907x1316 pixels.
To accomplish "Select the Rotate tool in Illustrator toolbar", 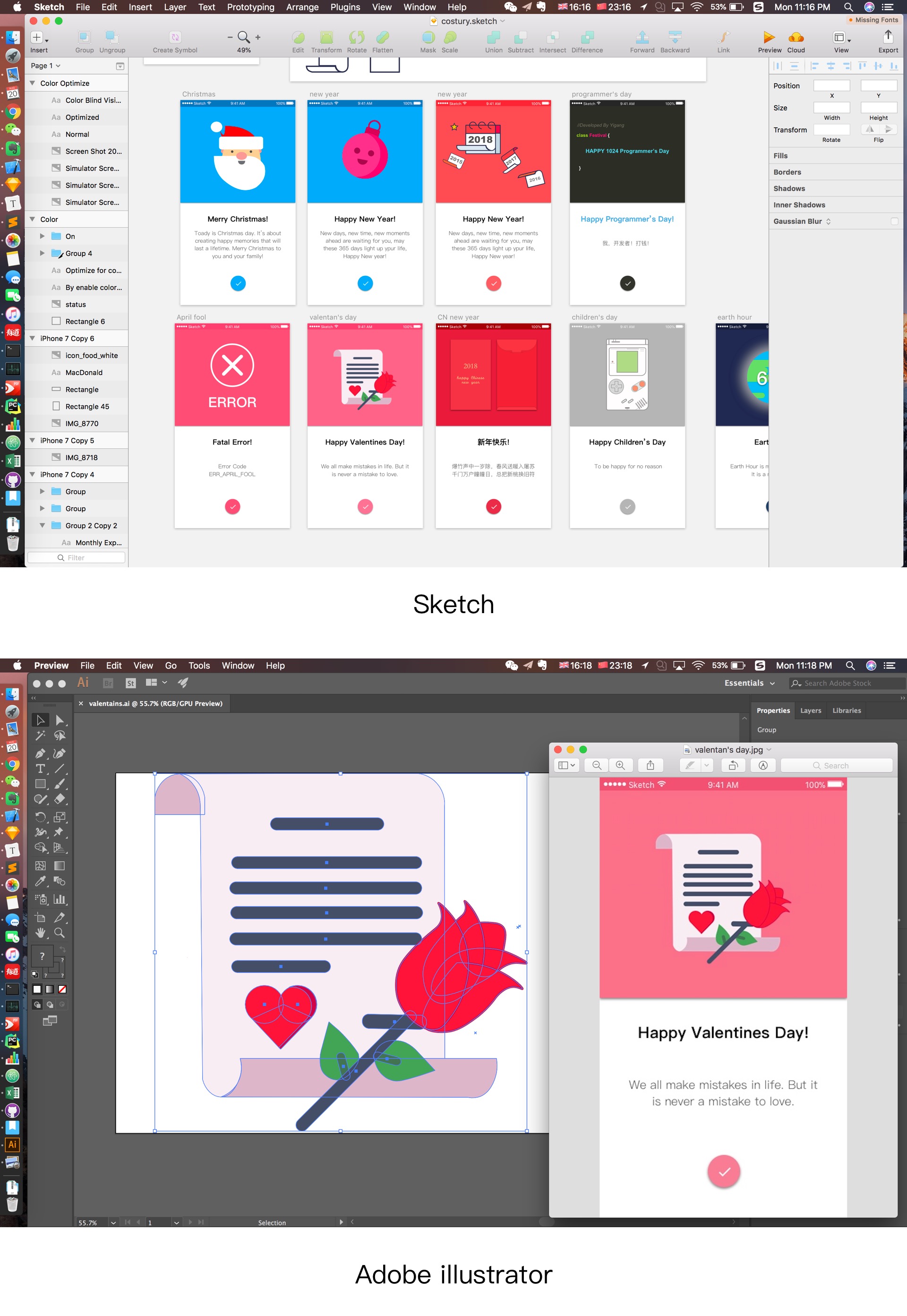I will [40, 817].
